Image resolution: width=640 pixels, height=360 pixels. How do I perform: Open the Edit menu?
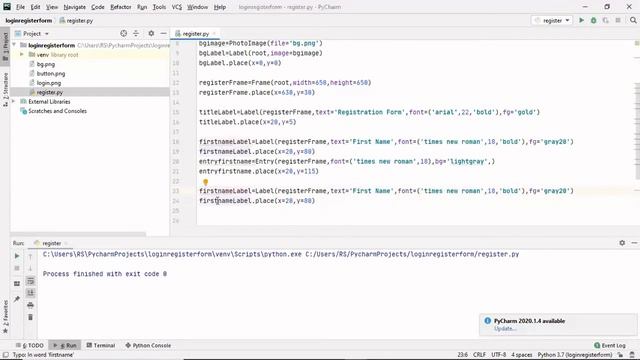coord(36,7)
